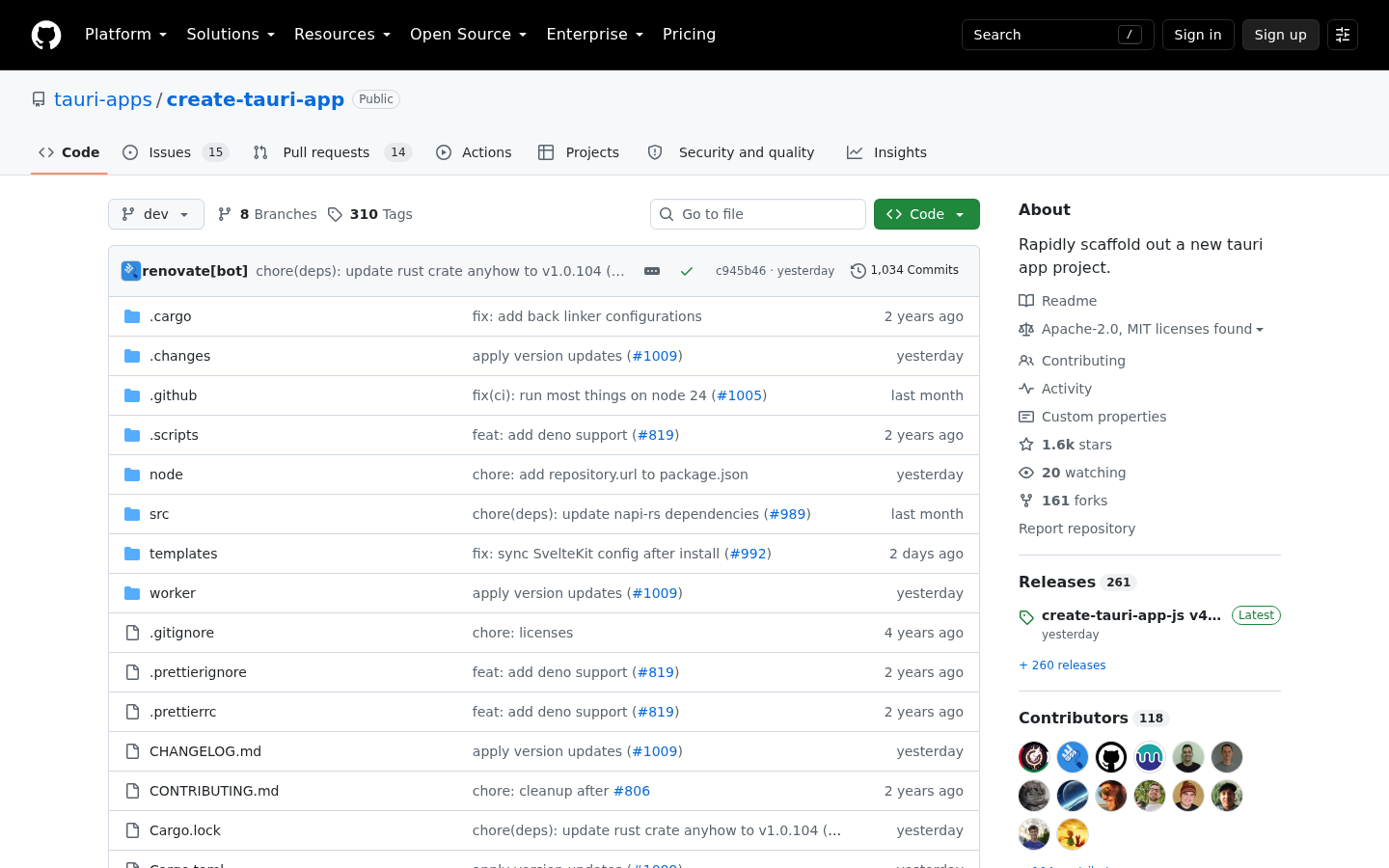
Task: Open the CONTRIBUTING.md file
Action: pyautogui.click(x=214, y=791)
